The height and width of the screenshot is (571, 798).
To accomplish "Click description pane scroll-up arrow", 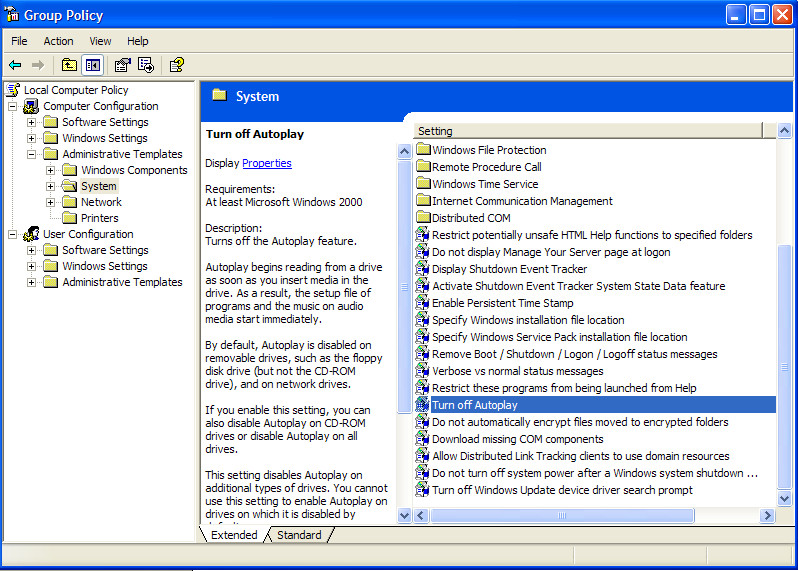I will click(x=405, y=151).
